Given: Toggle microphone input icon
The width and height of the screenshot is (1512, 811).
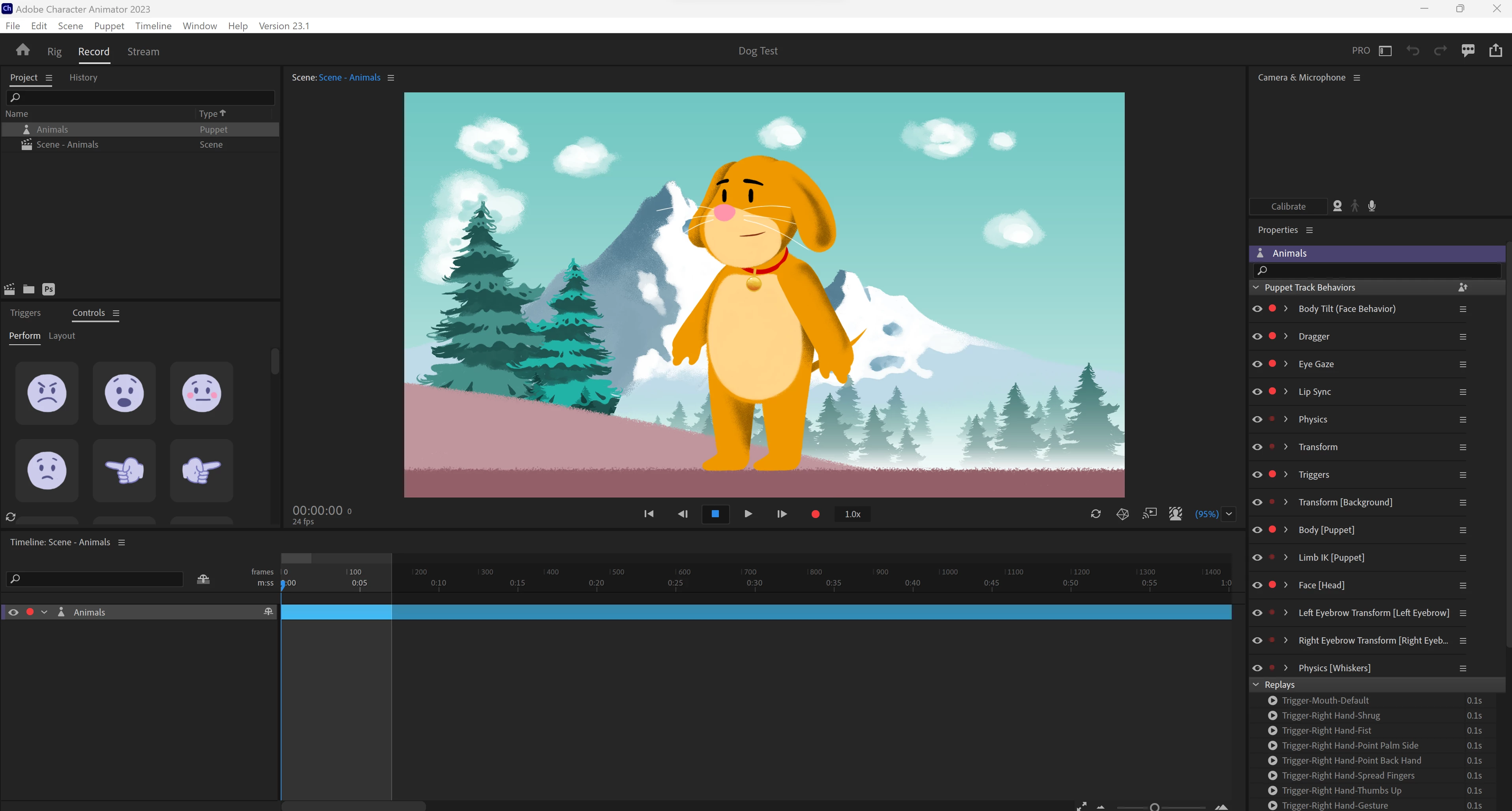Looking at the screenshot, I should click(1372, 206).
